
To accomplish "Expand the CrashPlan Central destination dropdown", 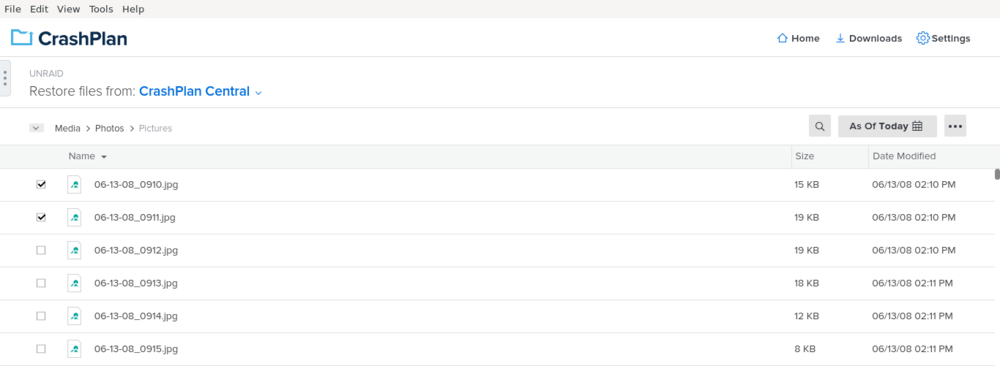I will tap(258, 92).
